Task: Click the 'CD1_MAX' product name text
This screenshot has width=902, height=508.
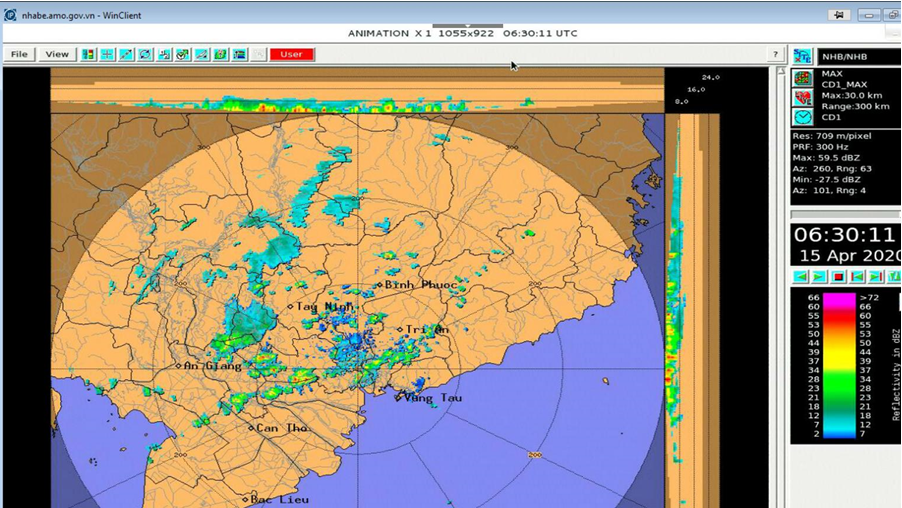Action: click(x=844, y=85)
